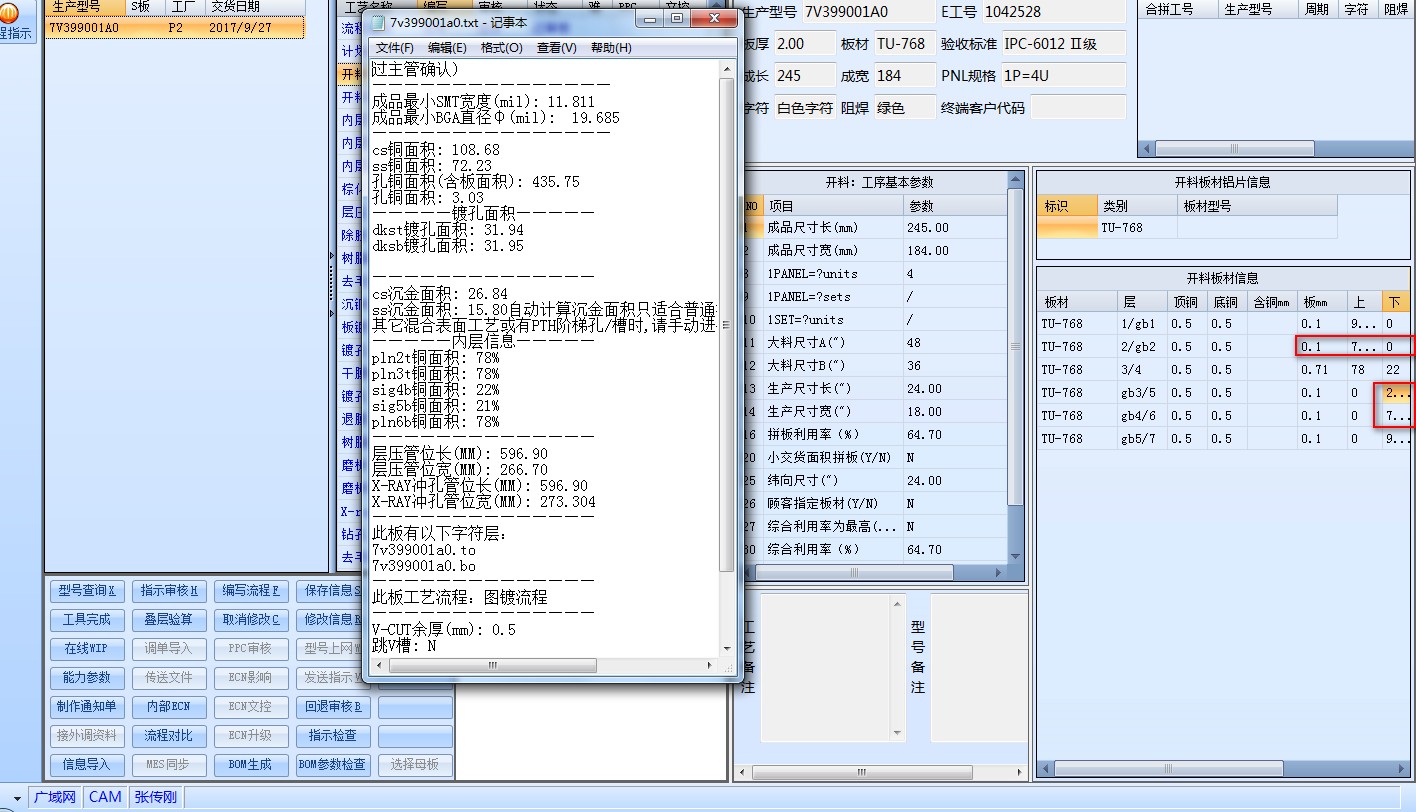
Task: Click the BOM生成 button
Action: click(x=251, y=764)
